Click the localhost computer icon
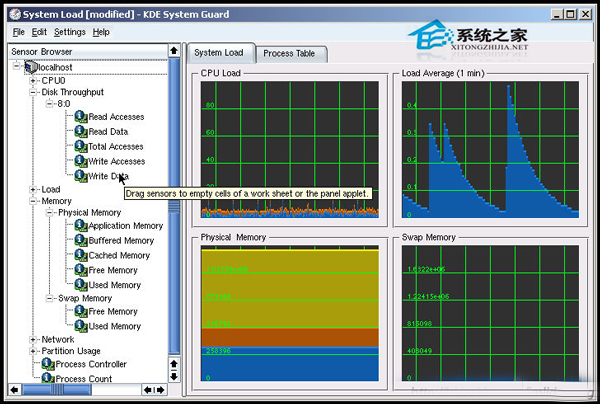600x404 pixels. (x=30, y=67)
